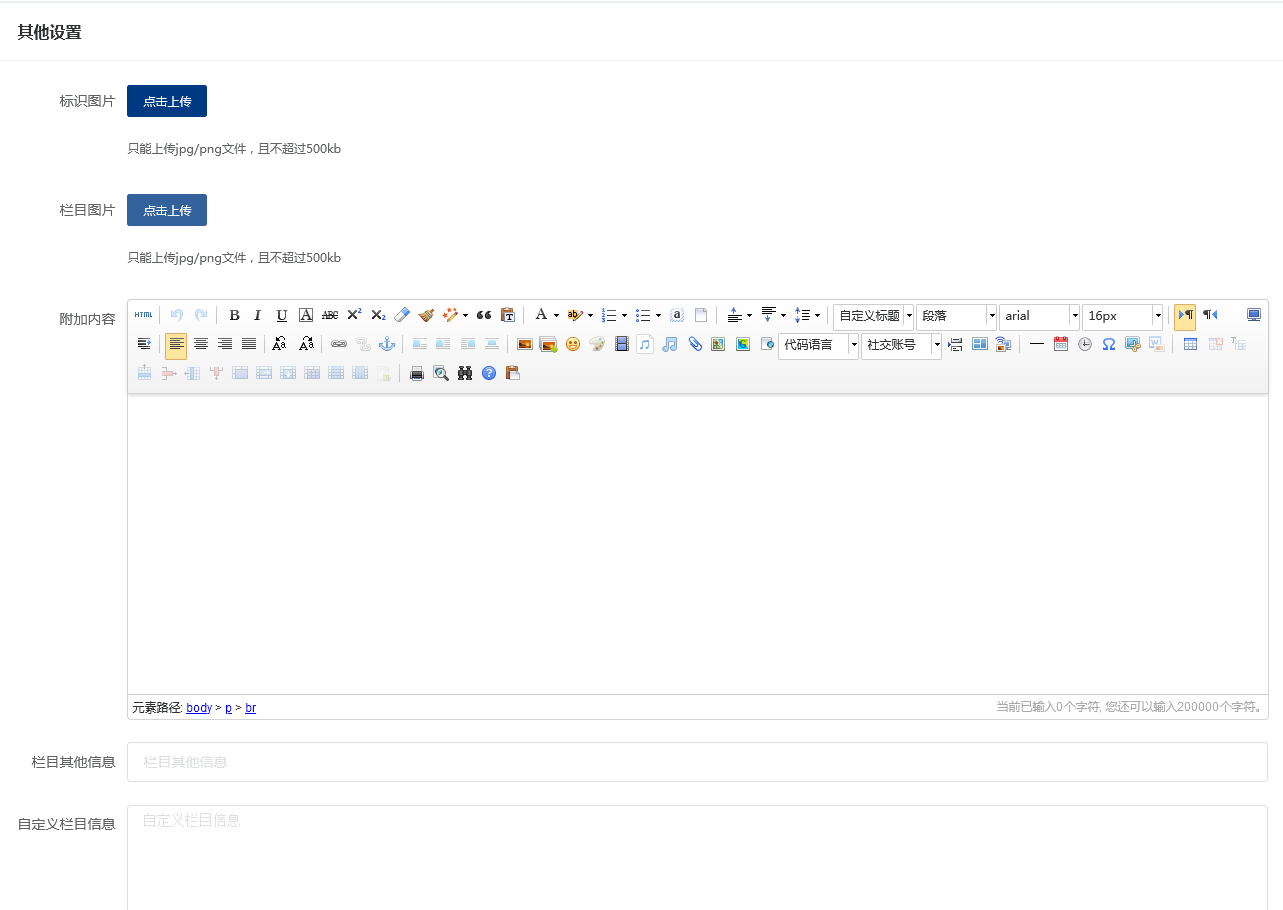Align text right in editor
Image resolution: width=1283 pixels, height=910 pixels.
point(225,344)
